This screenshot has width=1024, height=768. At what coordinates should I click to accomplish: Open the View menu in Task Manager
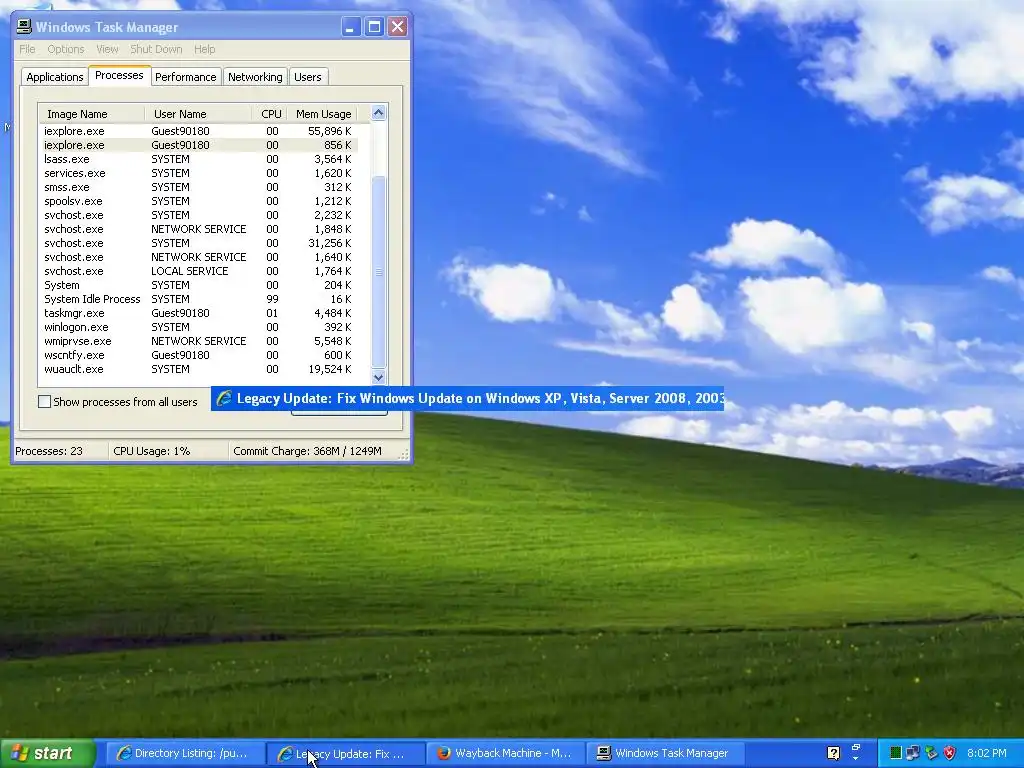click(107, 49)
